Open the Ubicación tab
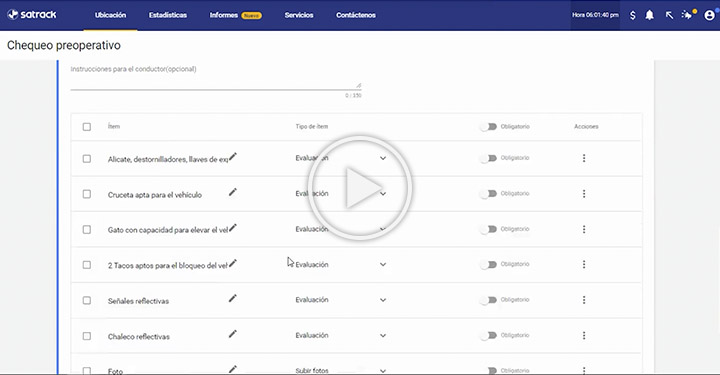The image size is (720, 375). click(x=110, y=15)
